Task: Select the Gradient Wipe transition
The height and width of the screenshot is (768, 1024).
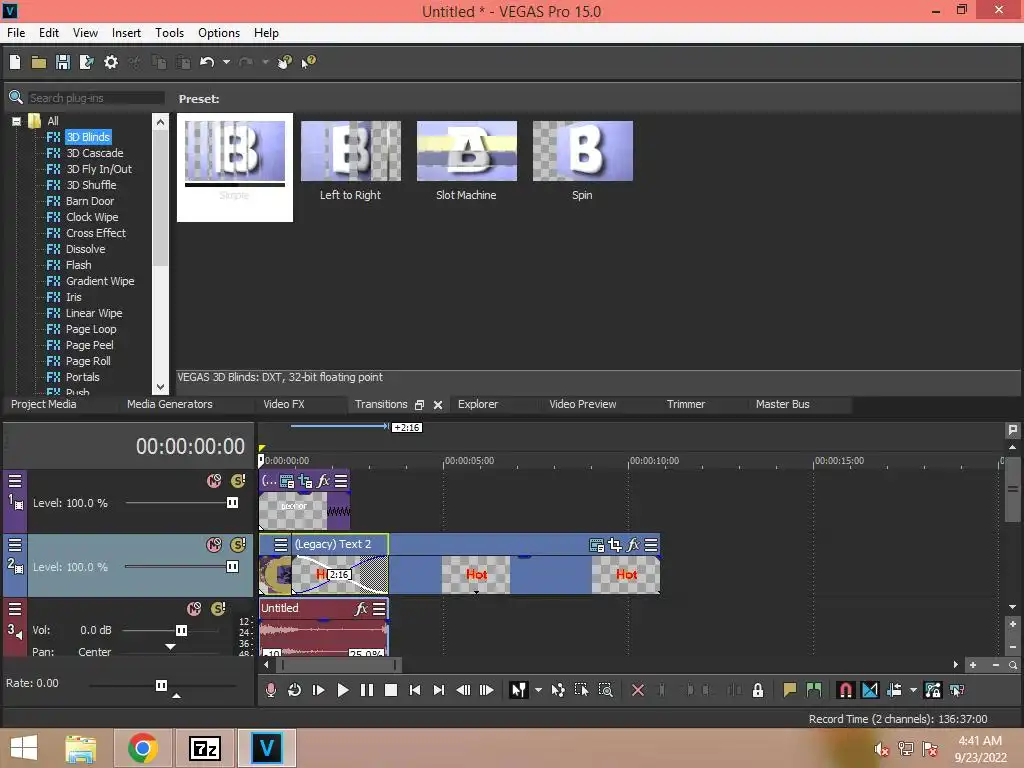Action: [x=100, y=281]
